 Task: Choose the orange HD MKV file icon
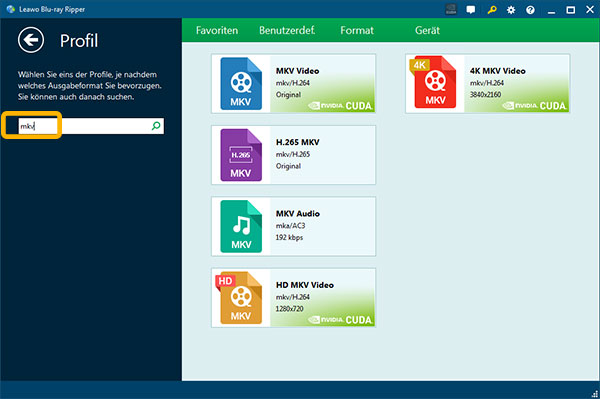[x=240, y=298]
